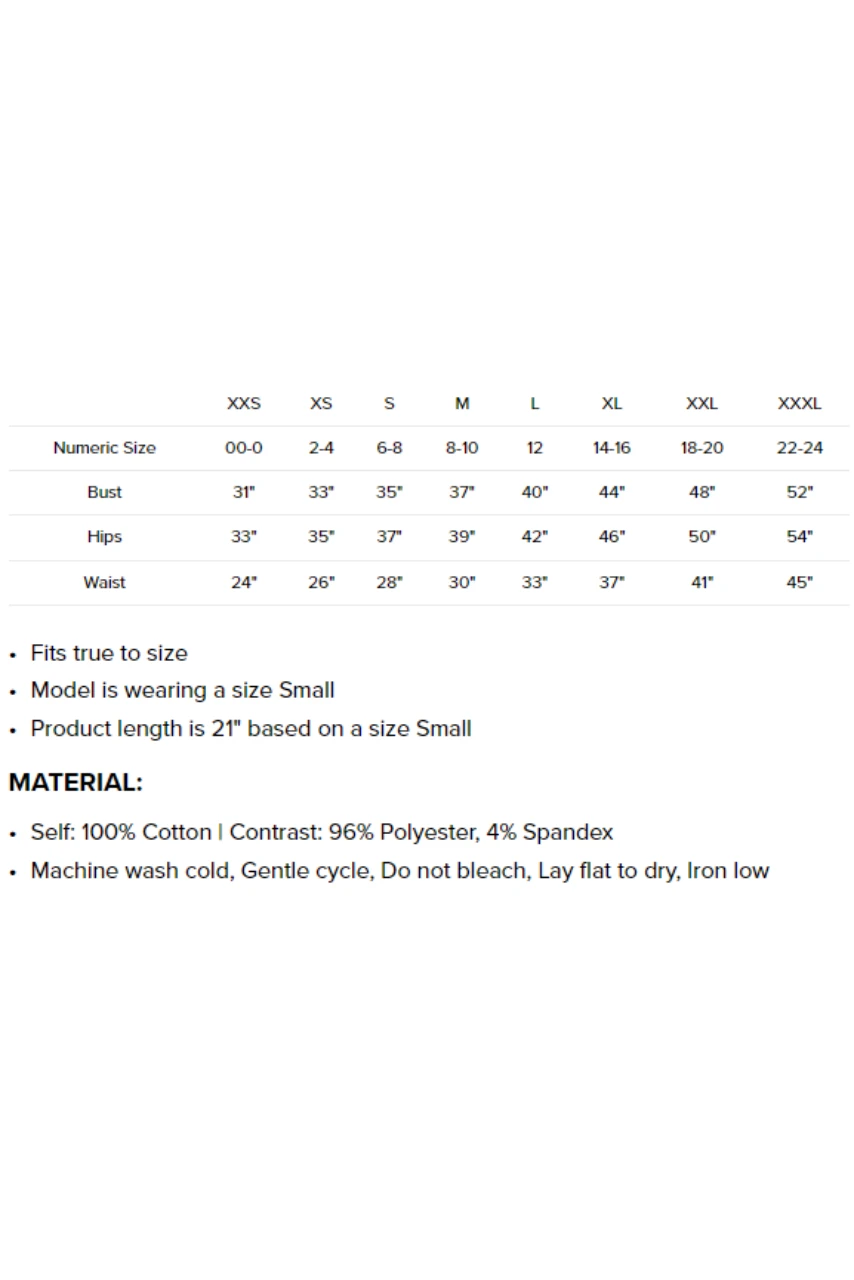
Task: Click the Bust row label
Action: tap(104, 492)
